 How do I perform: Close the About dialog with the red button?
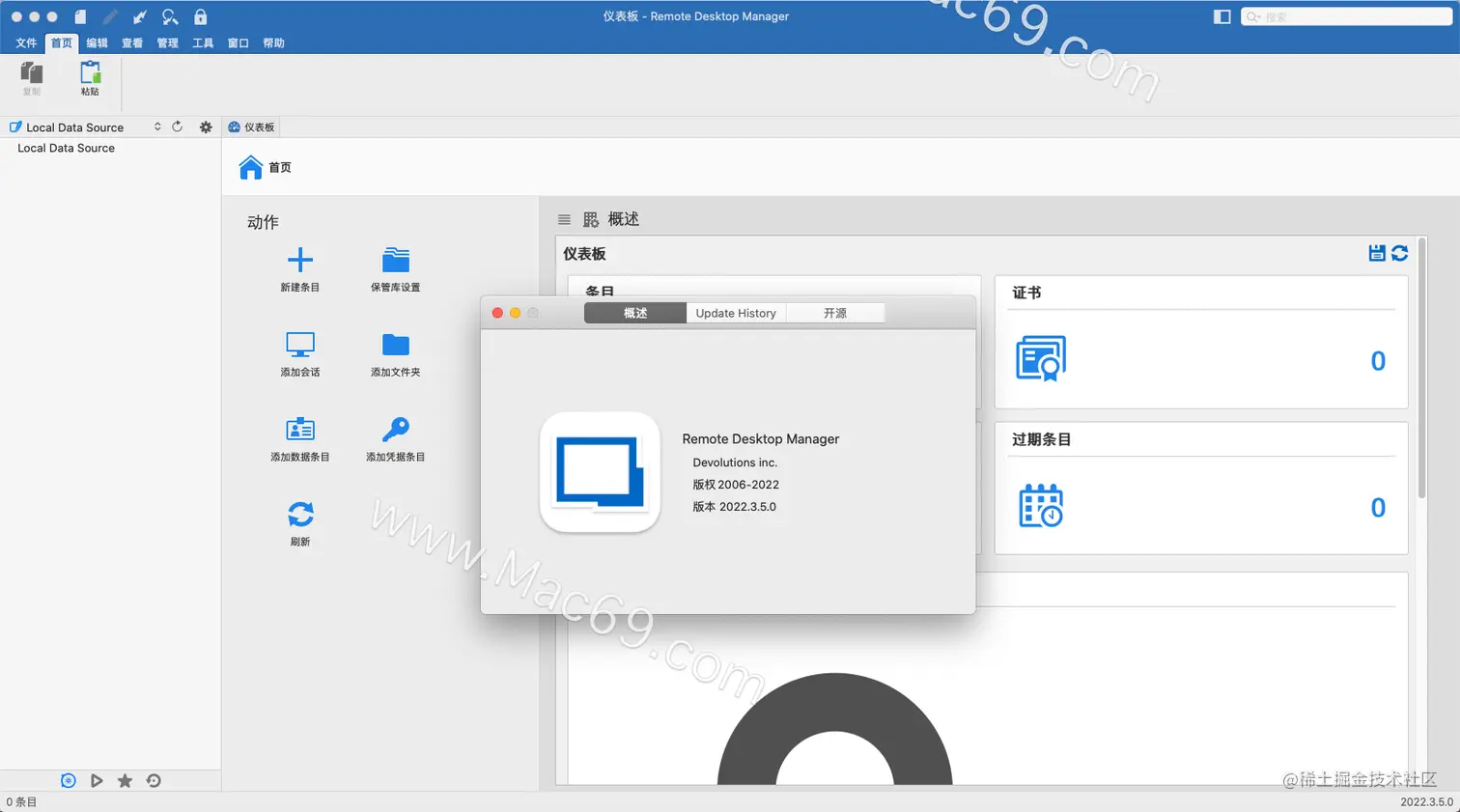497,313
